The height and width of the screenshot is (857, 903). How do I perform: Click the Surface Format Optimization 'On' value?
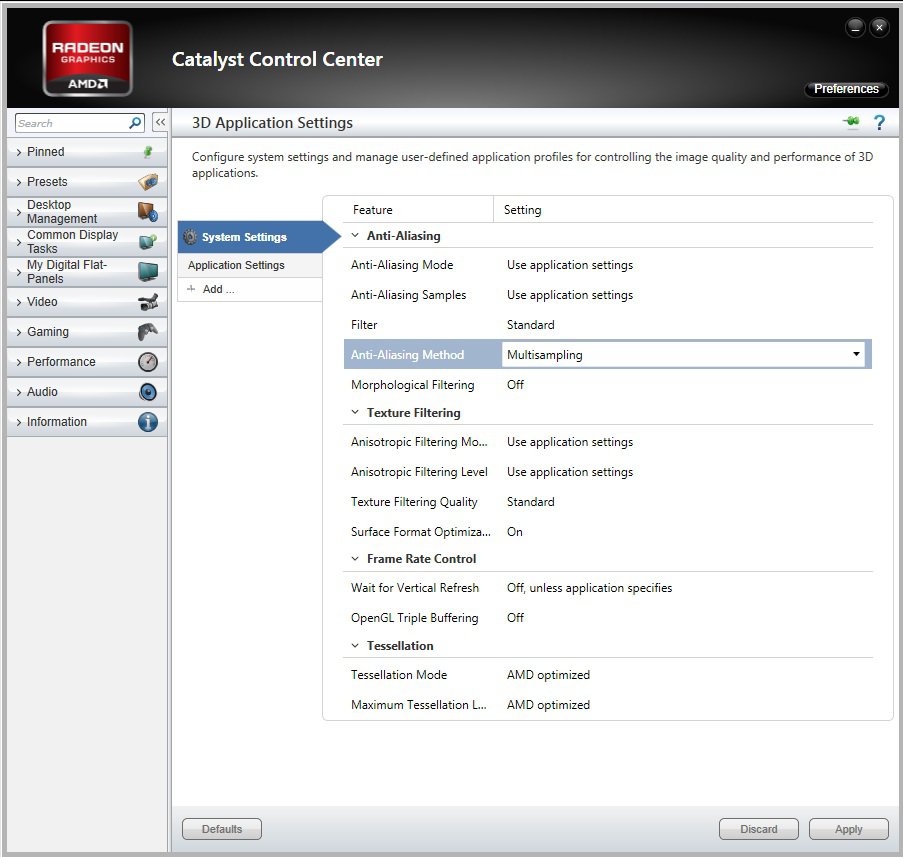tap(515, 532)
